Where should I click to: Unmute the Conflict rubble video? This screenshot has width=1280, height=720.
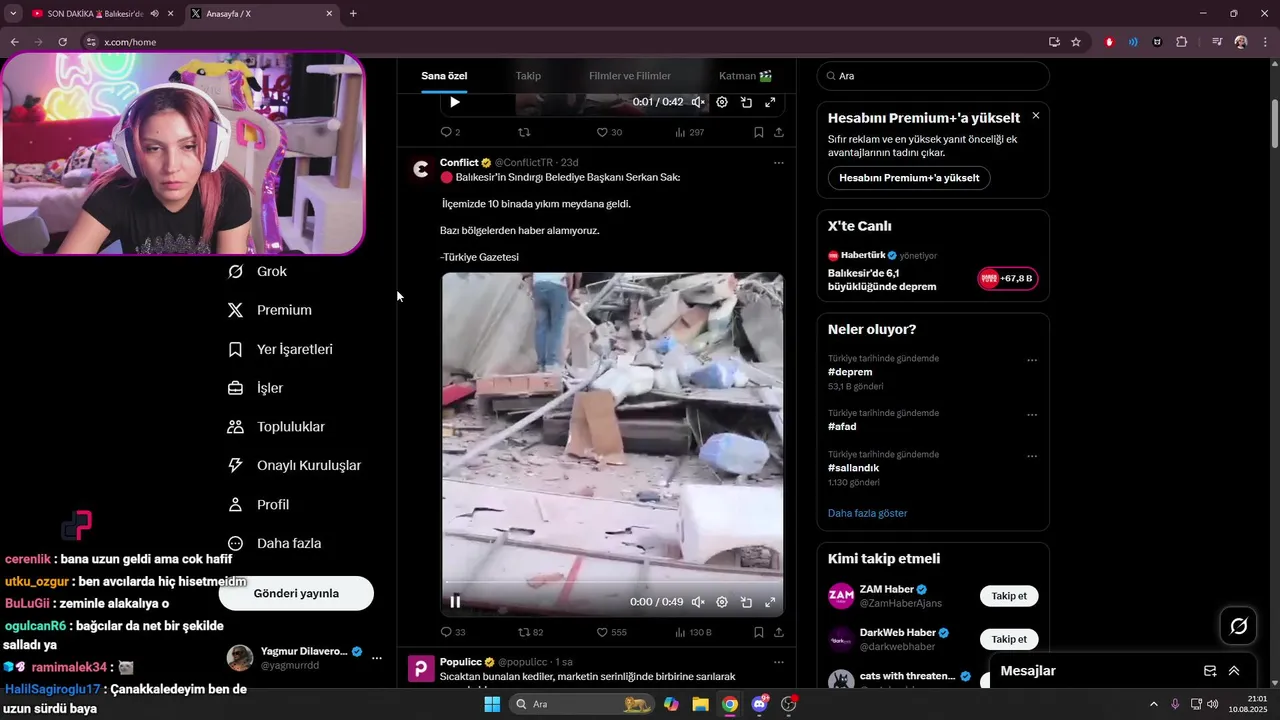pos(698,602)
